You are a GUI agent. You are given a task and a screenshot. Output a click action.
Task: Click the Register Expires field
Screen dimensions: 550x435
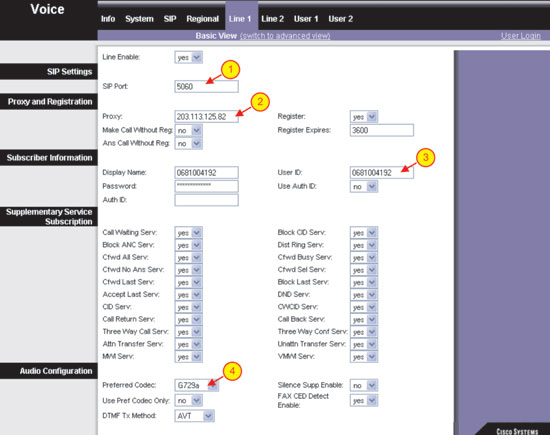[x=382, y=130]
